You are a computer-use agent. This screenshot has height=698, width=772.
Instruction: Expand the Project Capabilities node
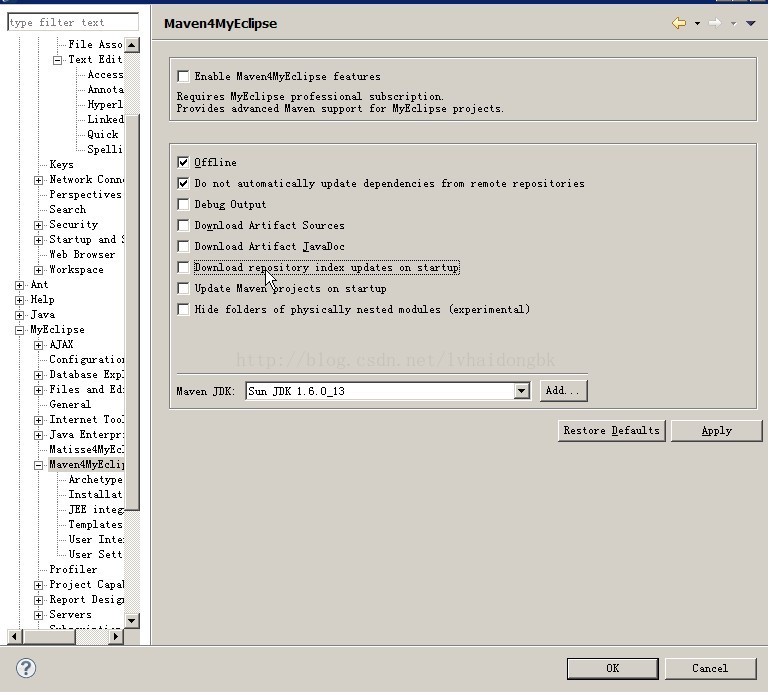click(38, 585)
